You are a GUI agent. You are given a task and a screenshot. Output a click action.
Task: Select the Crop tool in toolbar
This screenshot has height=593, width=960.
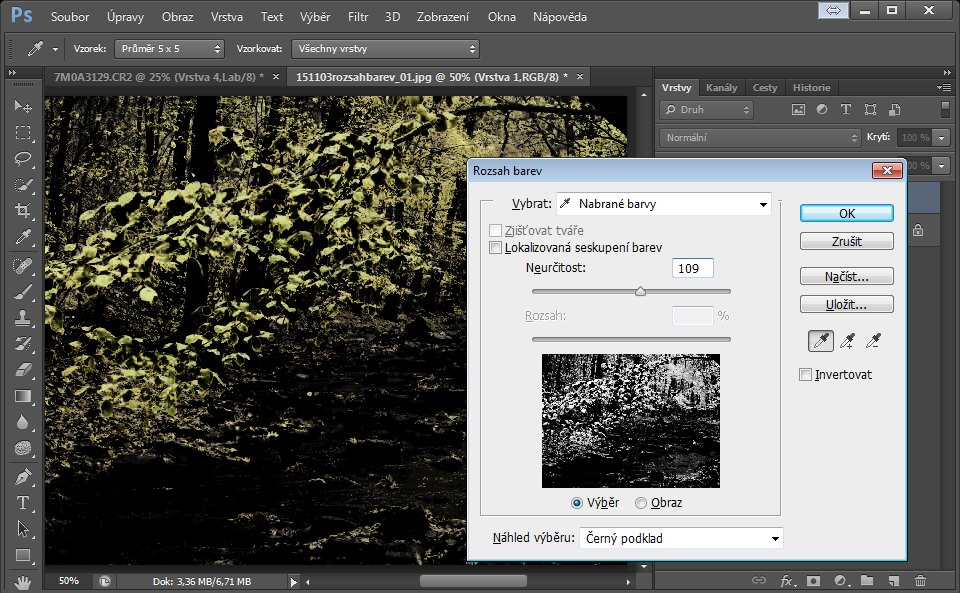point(23,211)
